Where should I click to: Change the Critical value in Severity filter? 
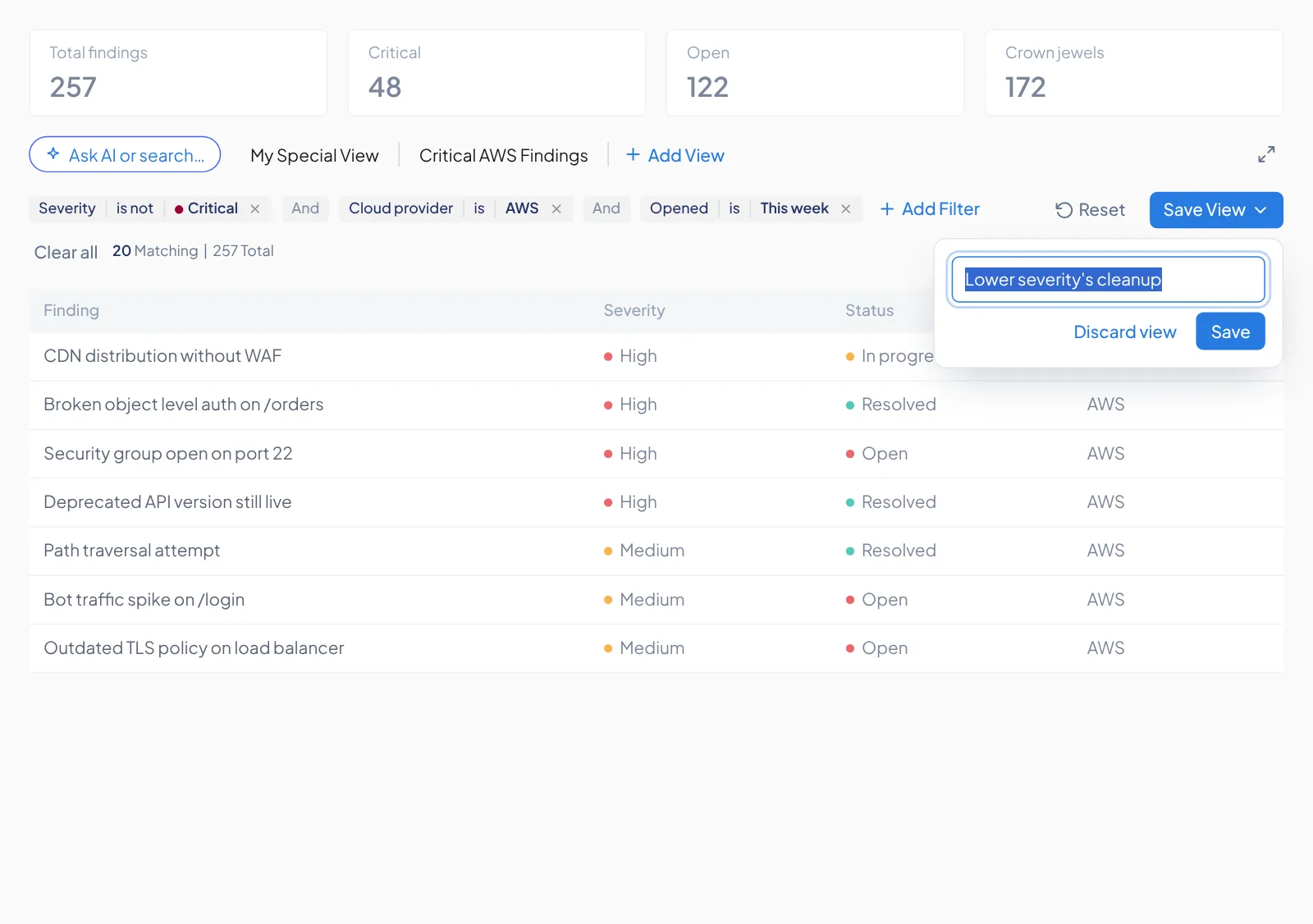(x=206, y=208)
